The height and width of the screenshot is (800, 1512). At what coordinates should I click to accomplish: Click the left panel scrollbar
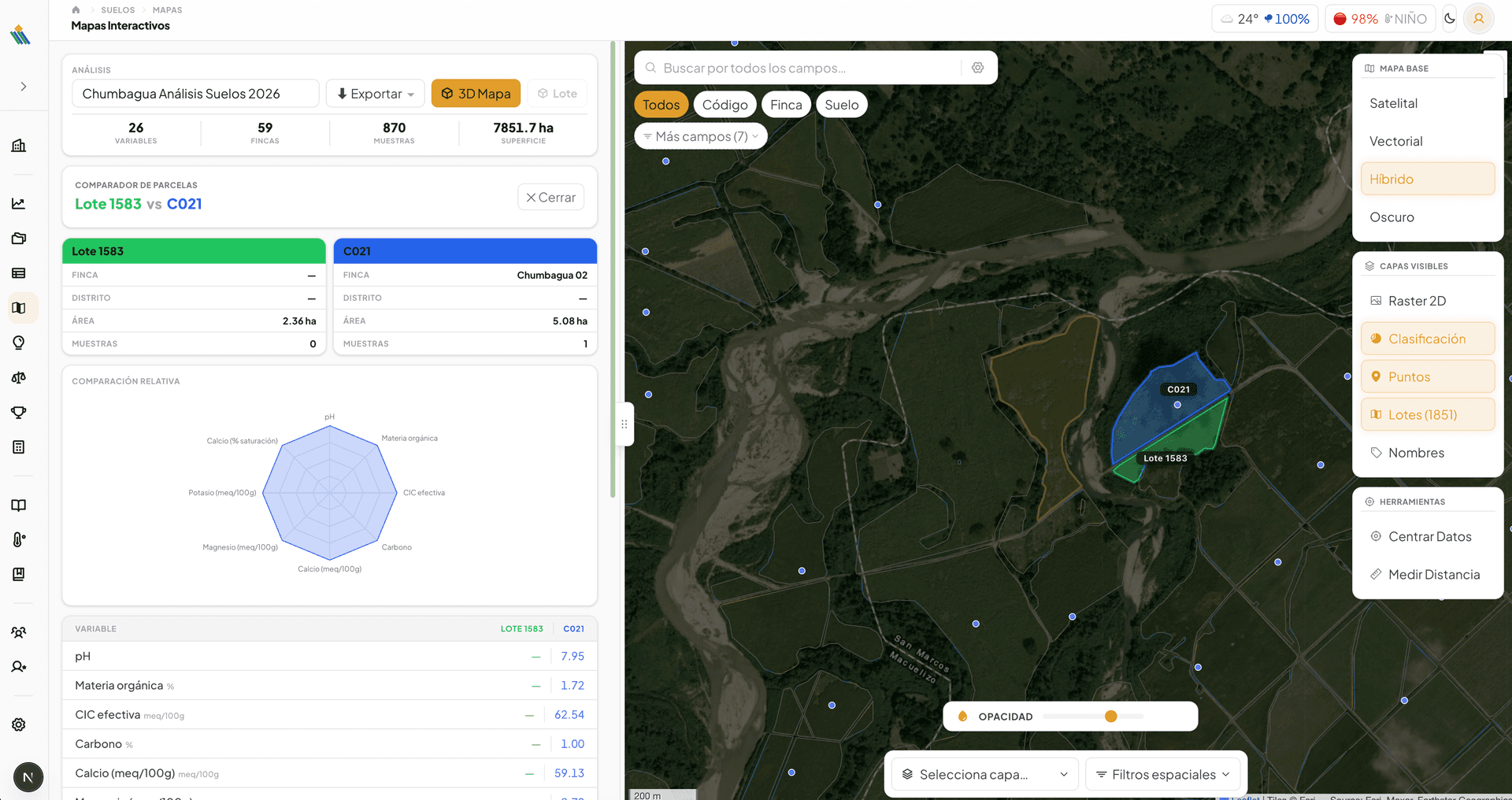[x=613, y=269]
